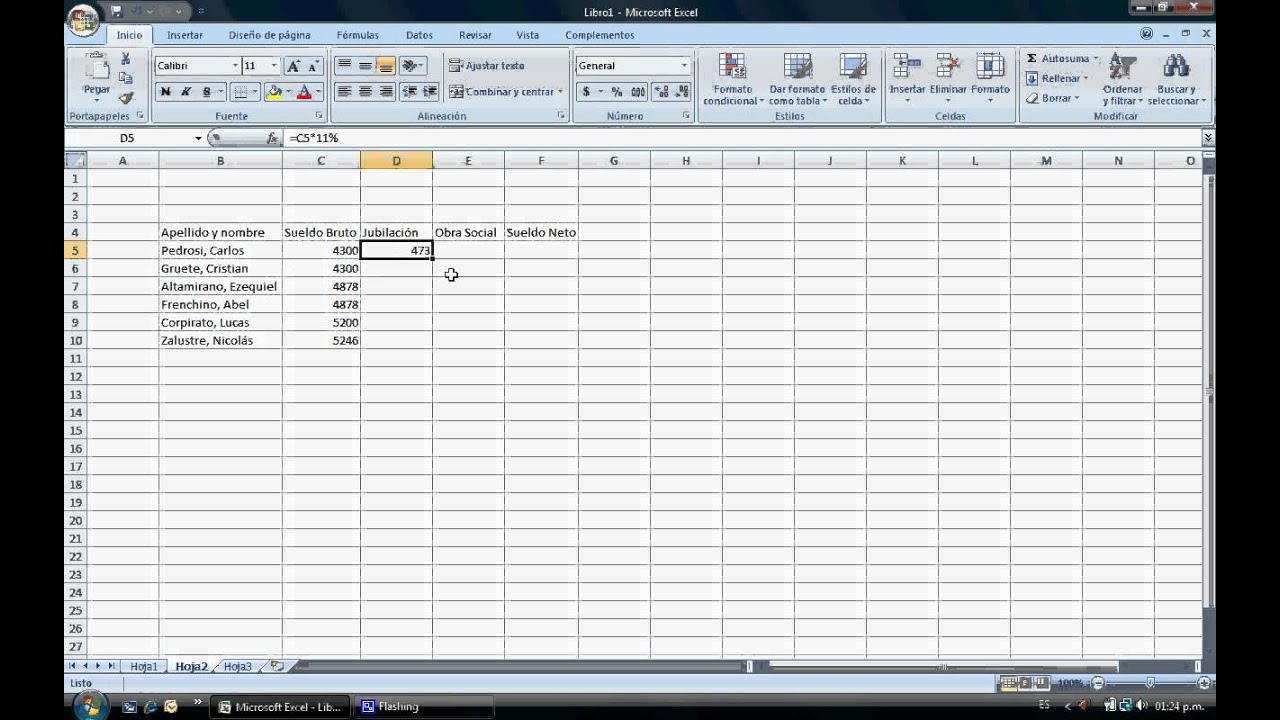This screenshot has width=1280, height=720.
Task: Open the Diseño de página tab
Action: pyautogui.click(x=270, y=35)
